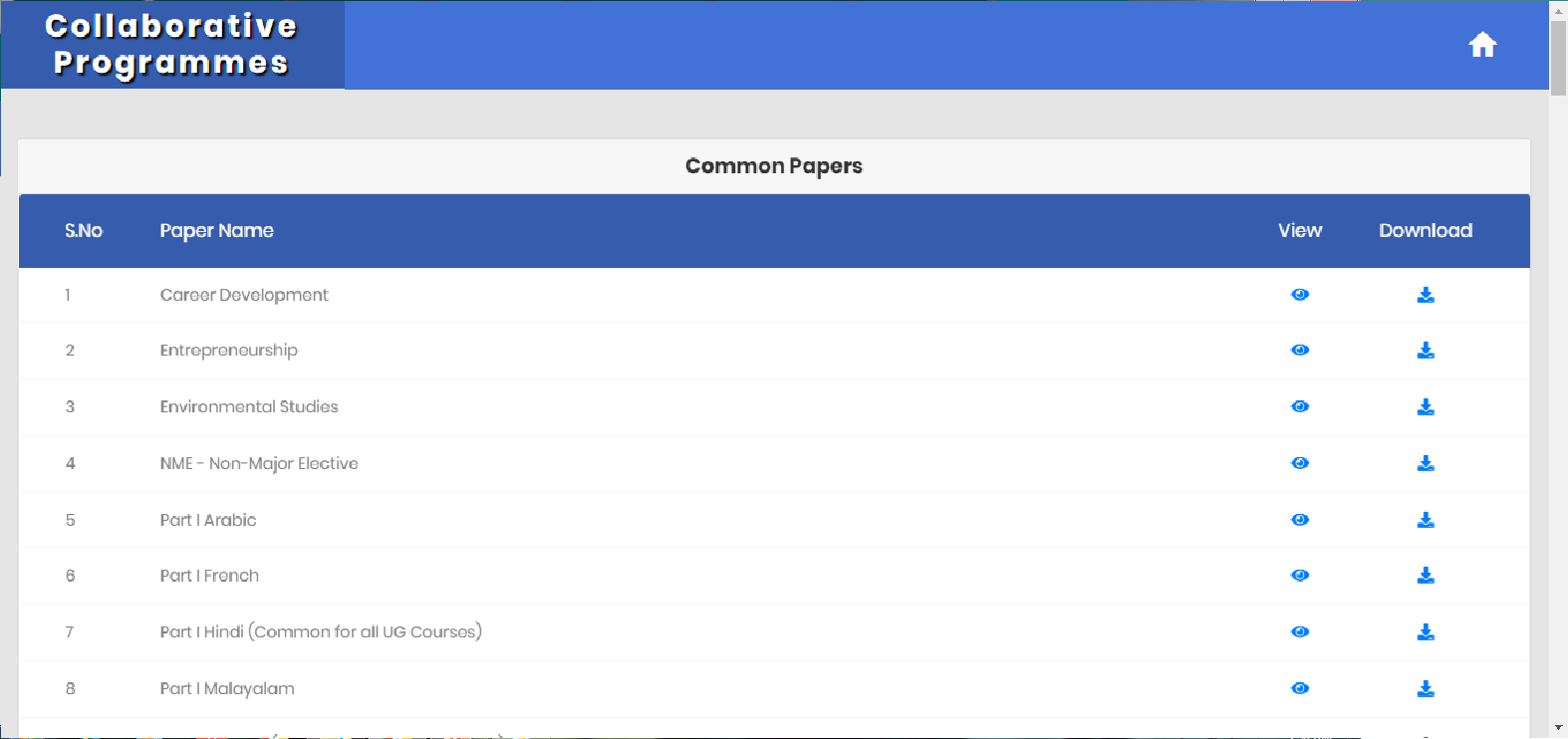Click the Paper Name column header
The image size is (1568, 739).
tap(216, 231)
